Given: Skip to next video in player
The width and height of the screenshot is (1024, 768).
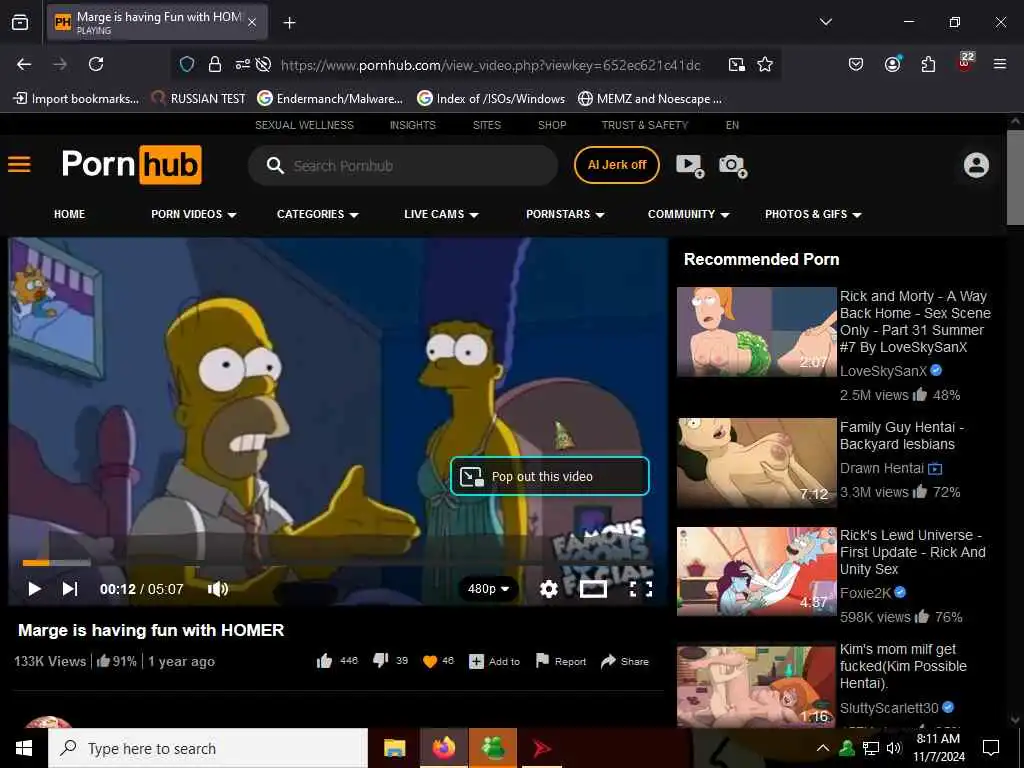Looking at the screenshot, I should tap(70, 589).
